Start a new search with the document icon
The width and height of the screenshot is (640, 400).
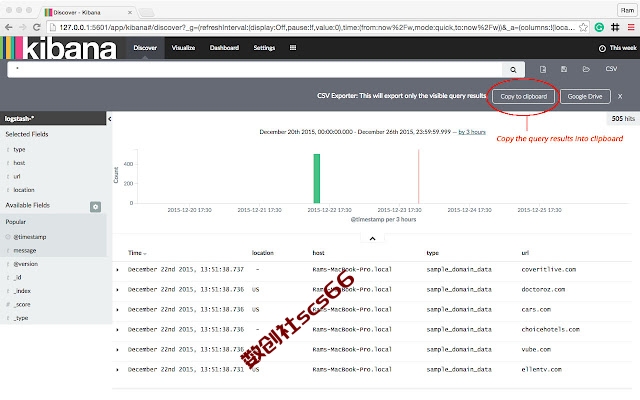point(543,69)
